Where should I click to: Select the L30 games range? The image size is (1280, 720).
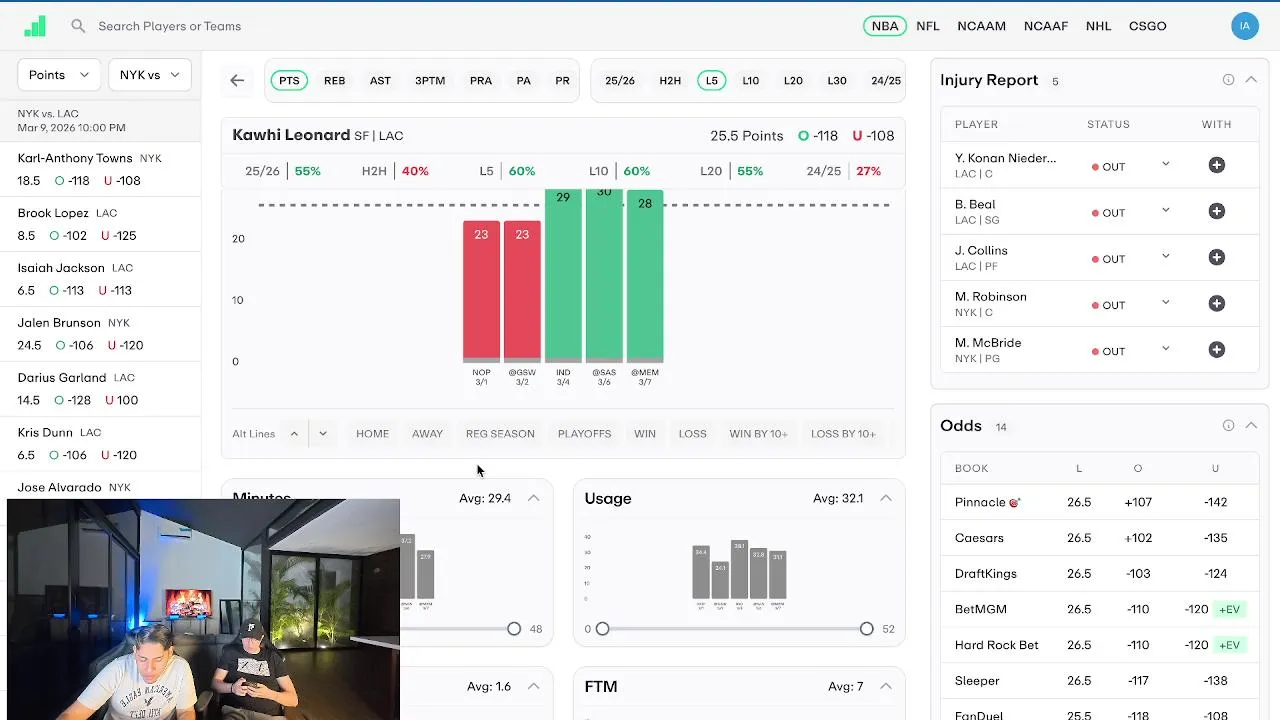(x=837, y=81)
